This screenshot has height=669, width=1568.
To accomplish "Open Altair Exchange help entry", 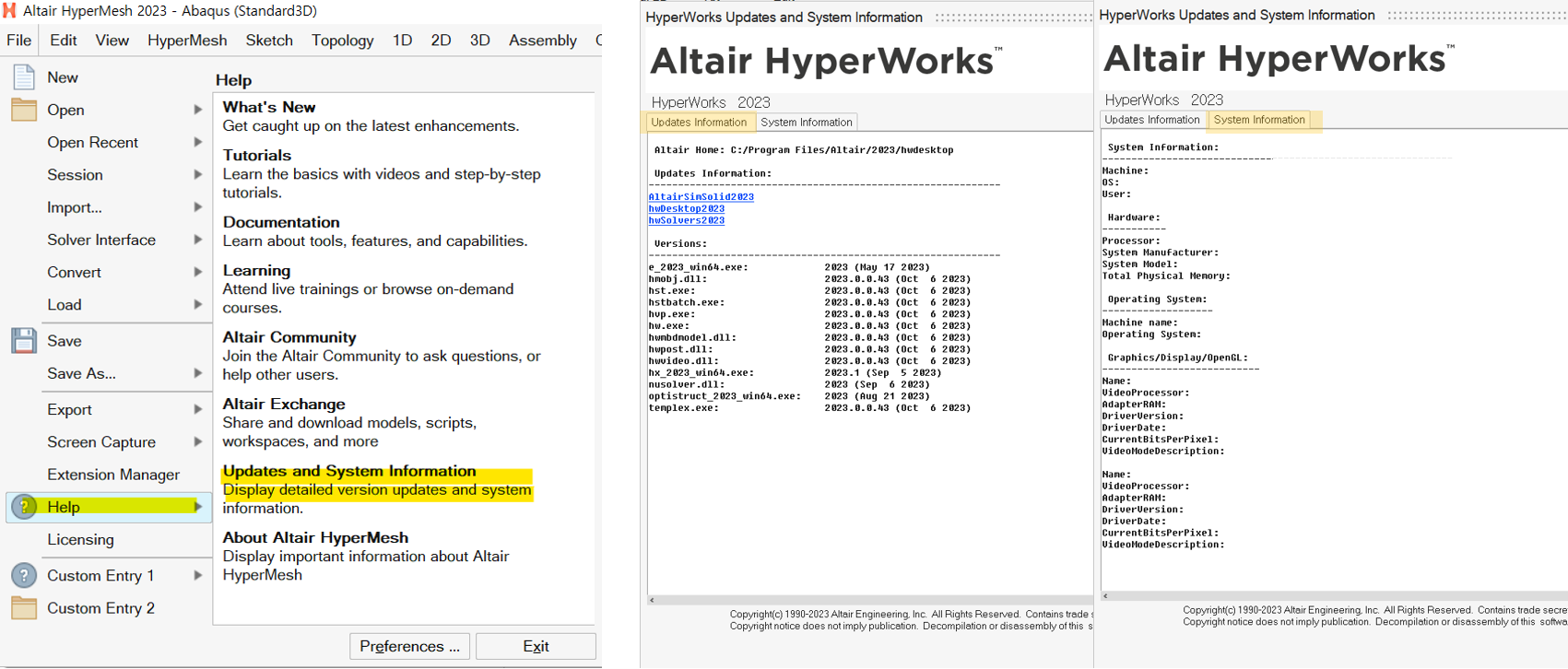I will [x=350, y=422].
